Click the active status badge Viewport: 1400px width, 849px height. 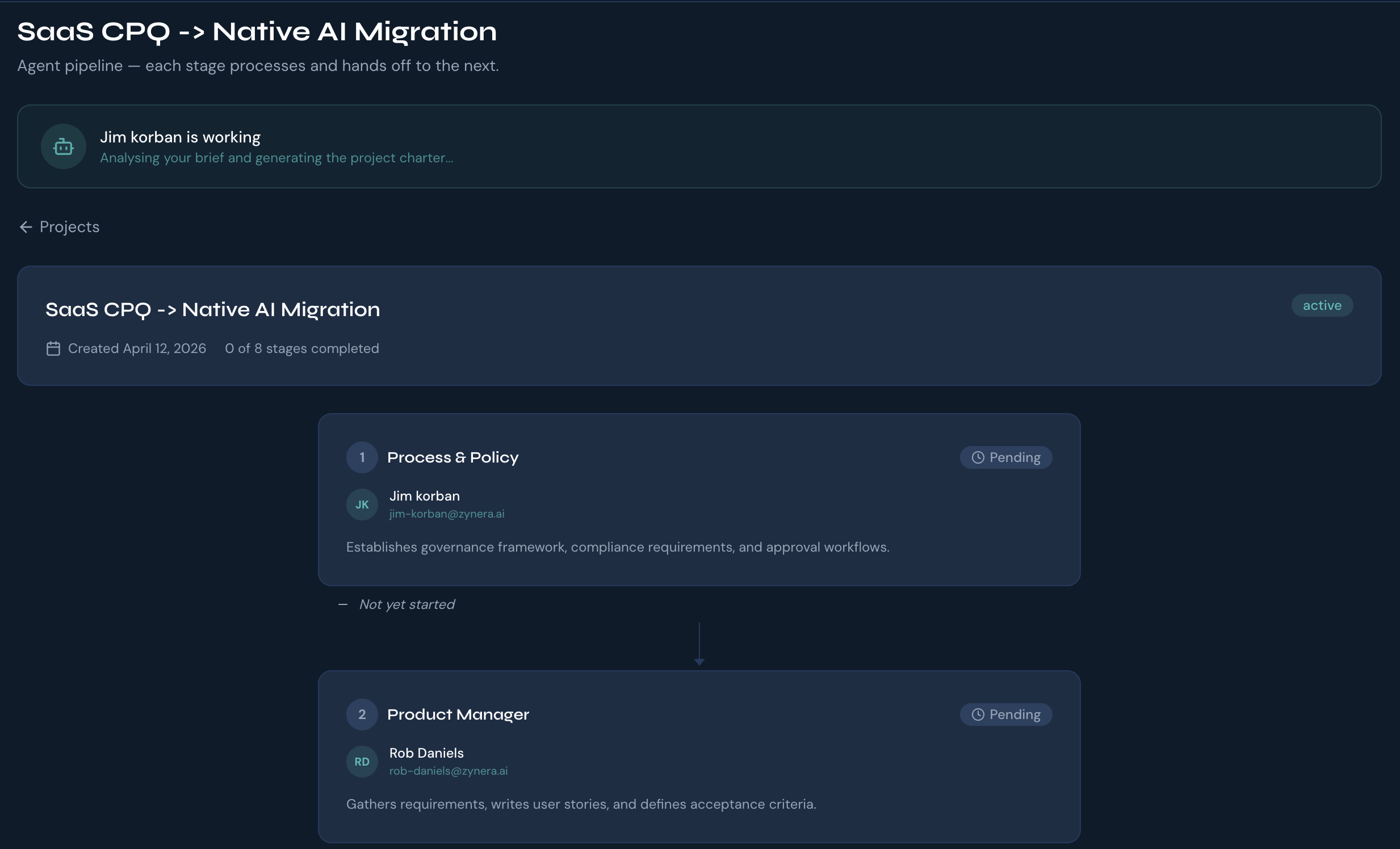pos(1322,305)
